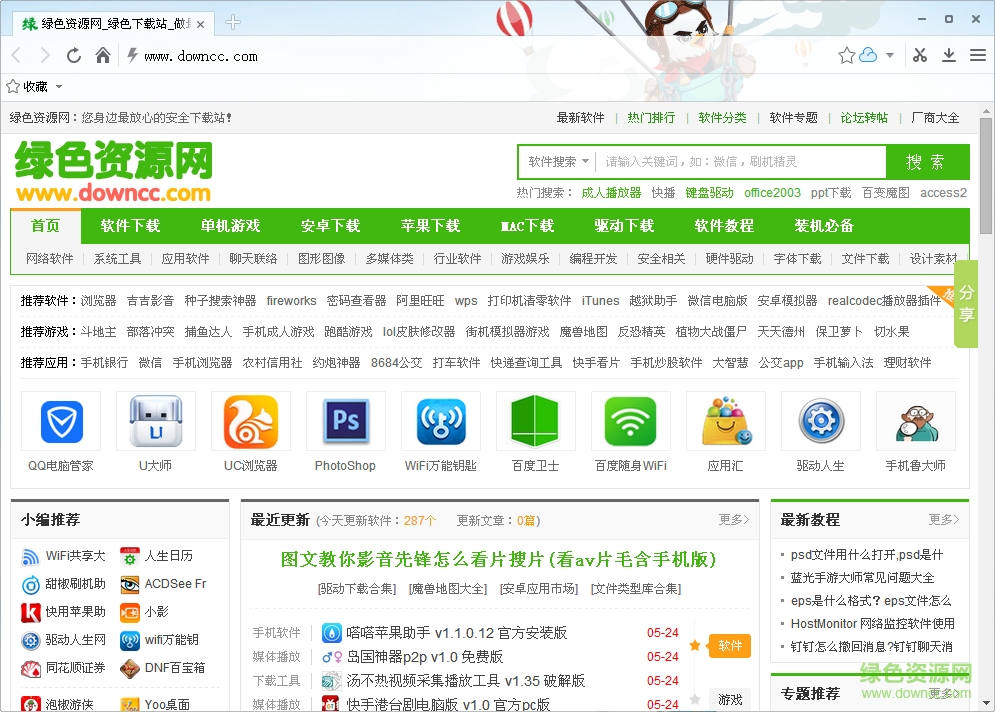Viewport: 995px width, 712px height.
Task: Open the 论坛转帖 top link
Action: 864,117
